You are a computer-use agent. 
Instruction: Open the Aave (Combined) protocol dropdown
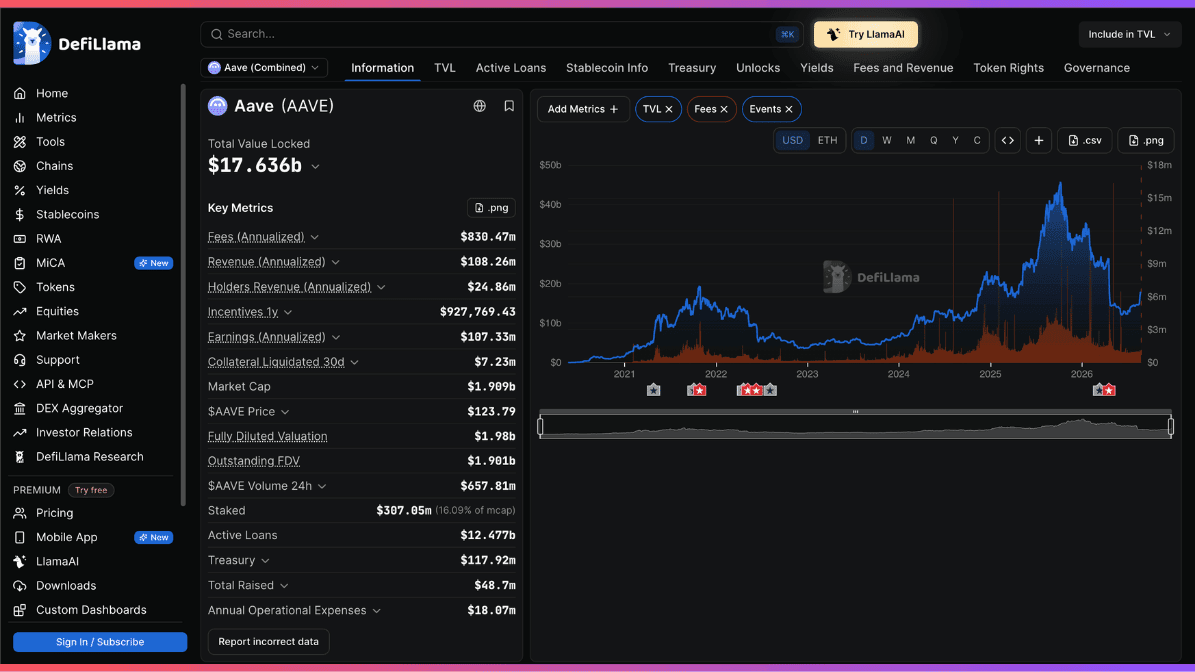coord(264,68)
